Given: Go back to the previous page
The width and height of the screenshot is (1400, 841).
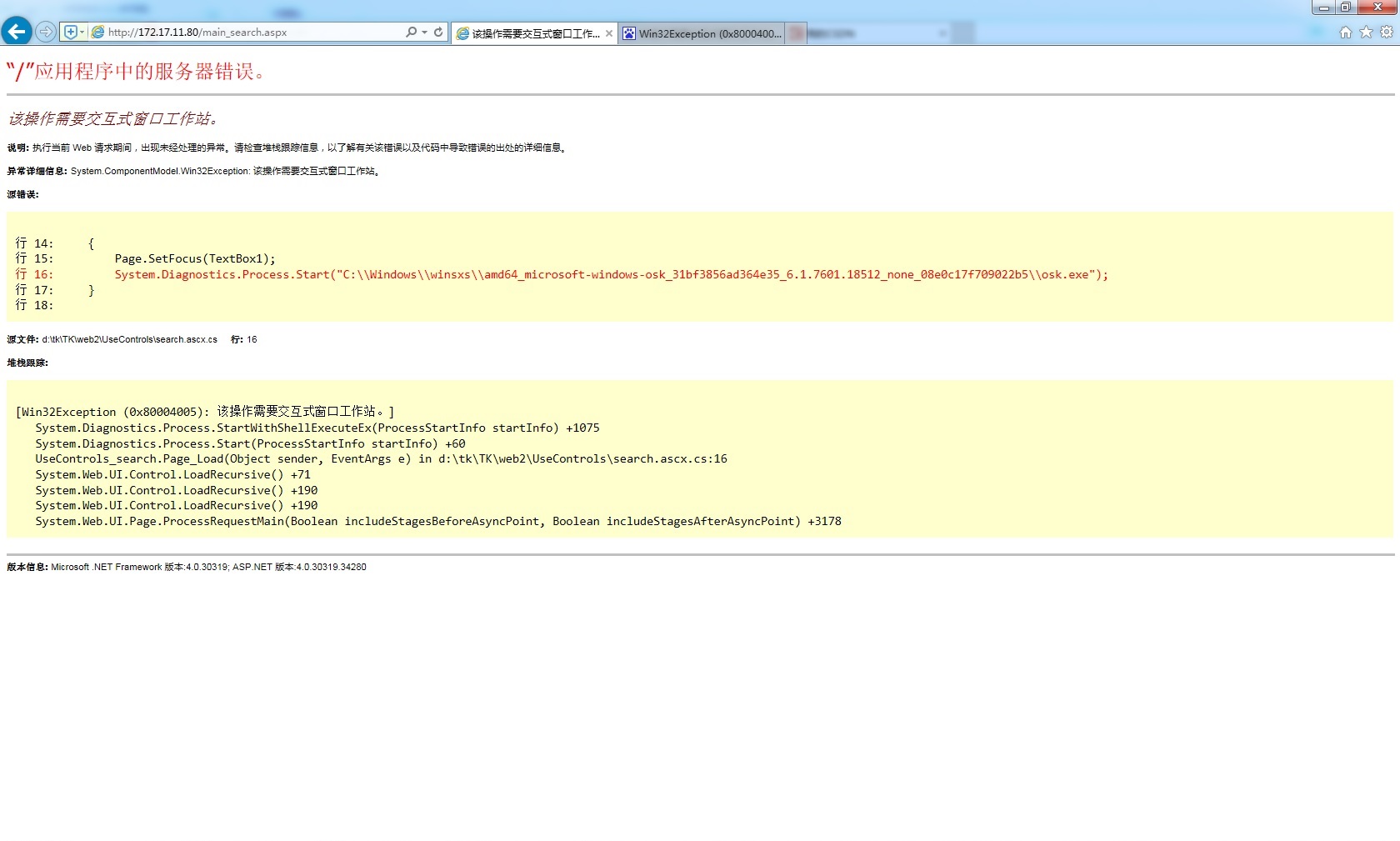Looking at the screenshot, I should tap(16, 32).
